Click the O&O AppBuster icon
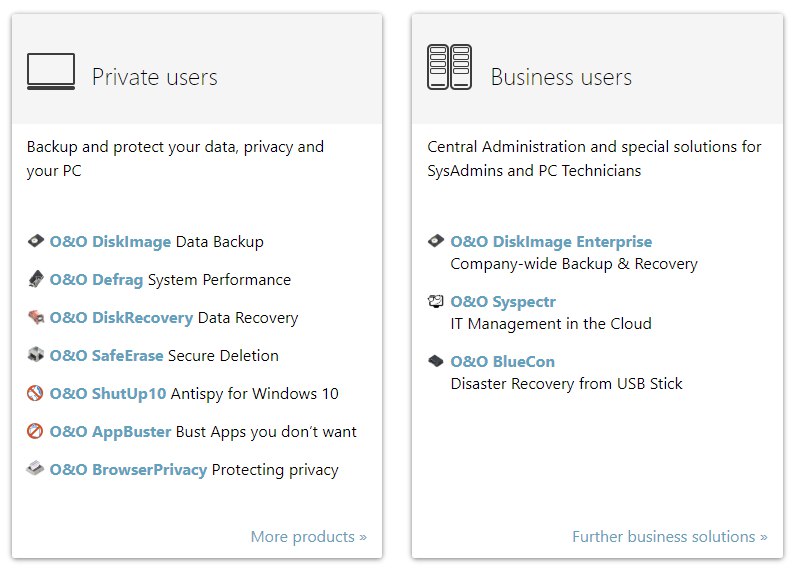This screenshot has height=571, width=796. tap(35, 431)
